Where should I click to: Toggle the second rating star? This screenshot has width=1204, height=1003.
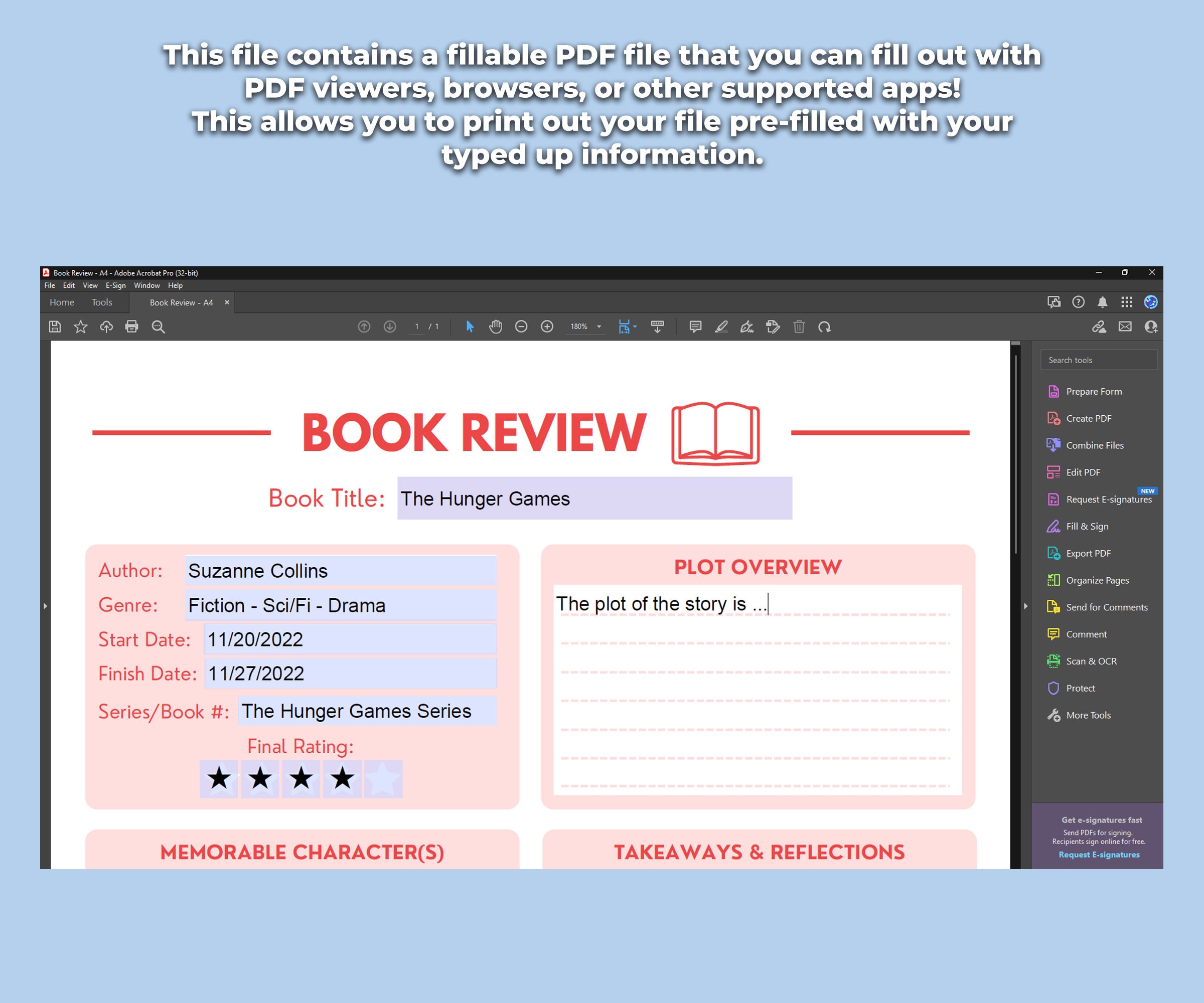(260, 779)
